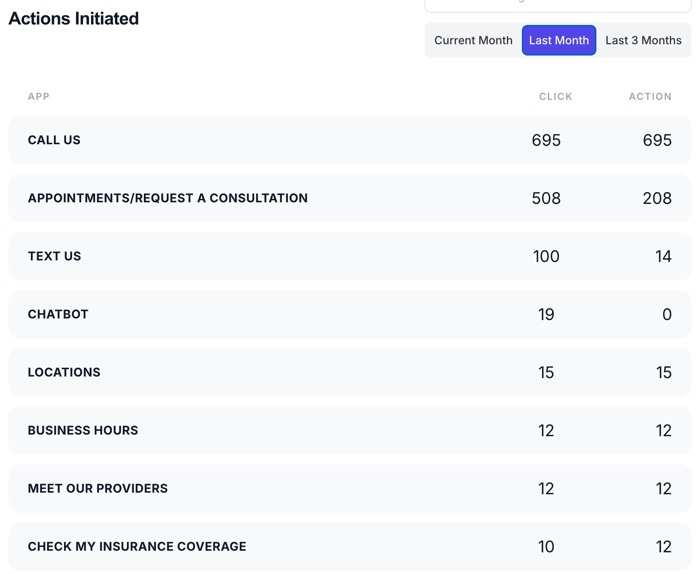
Task: Click the LOCATIONS action count 15
Action: 663,372
